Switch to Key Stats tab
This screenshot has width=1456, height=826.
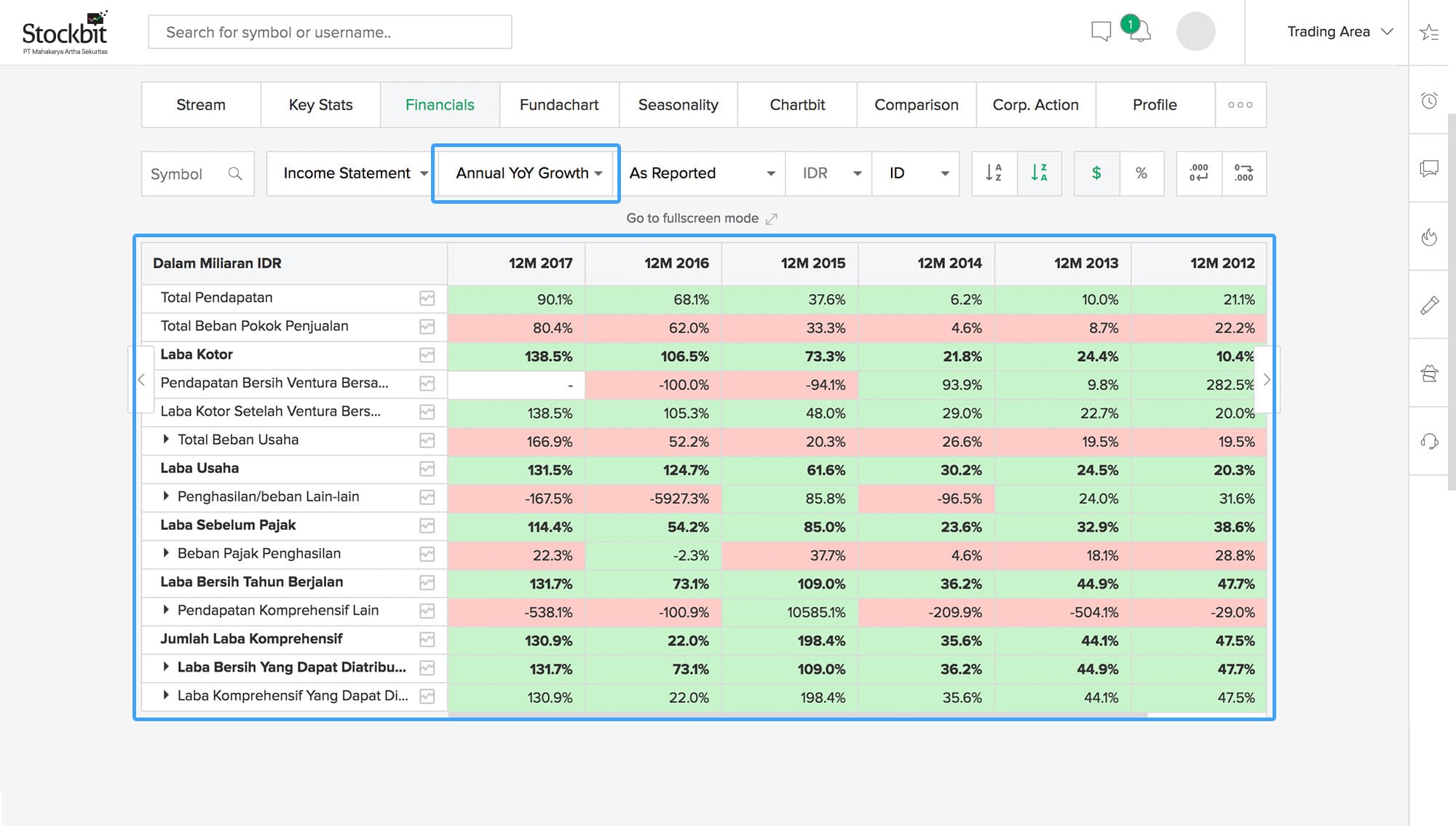pos(321,103)
